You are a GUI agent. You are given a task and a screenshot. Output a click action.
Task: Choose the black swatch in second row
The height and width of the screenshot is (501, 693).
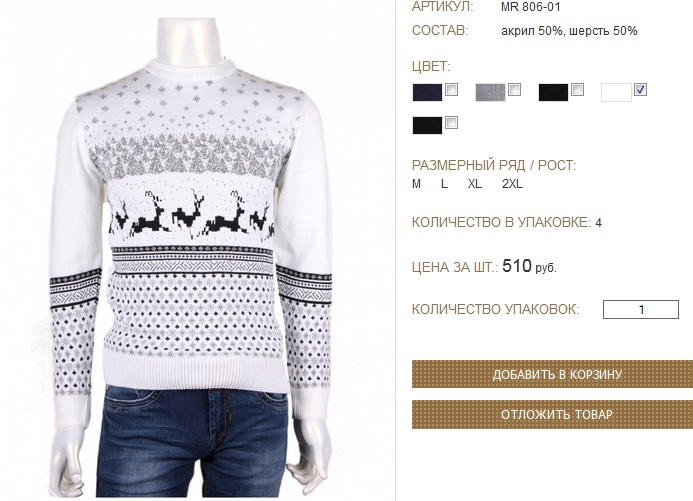[x=427, y=125]
